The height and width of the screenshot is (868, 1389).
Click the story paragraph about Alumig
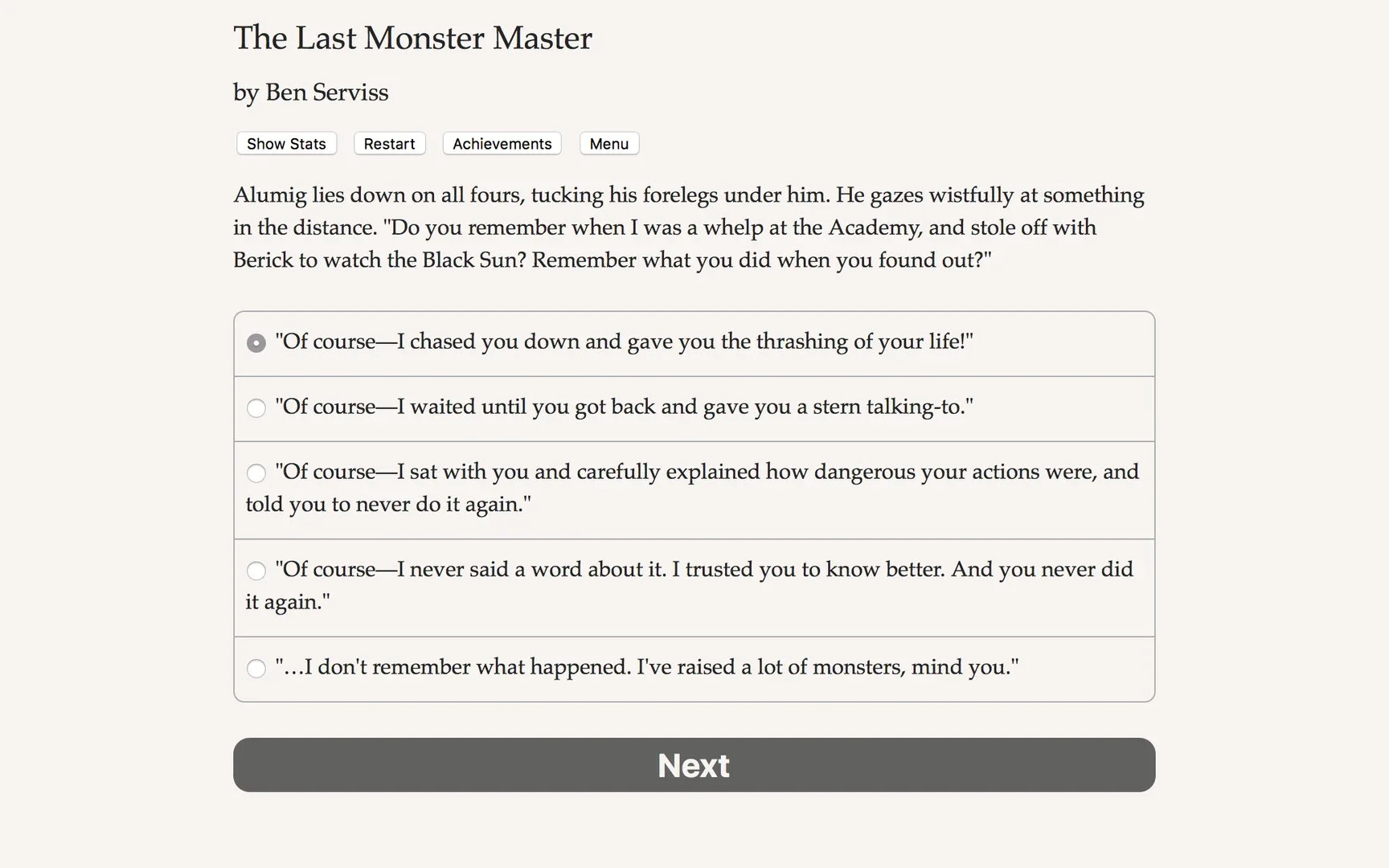689,227
